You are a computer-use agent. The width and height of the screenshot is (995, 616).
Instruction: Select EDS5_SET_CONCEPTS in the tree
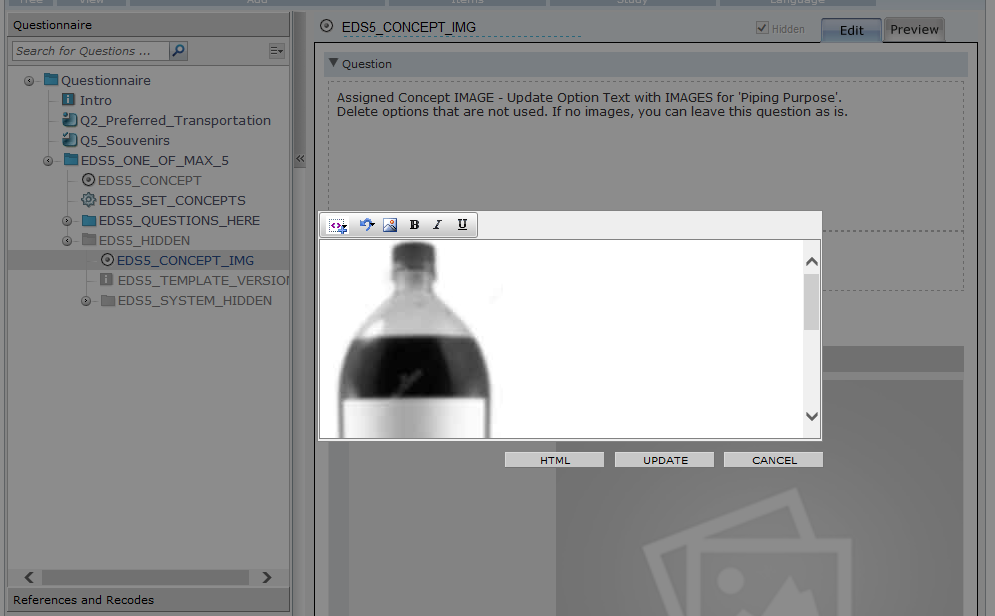[172, 200]
